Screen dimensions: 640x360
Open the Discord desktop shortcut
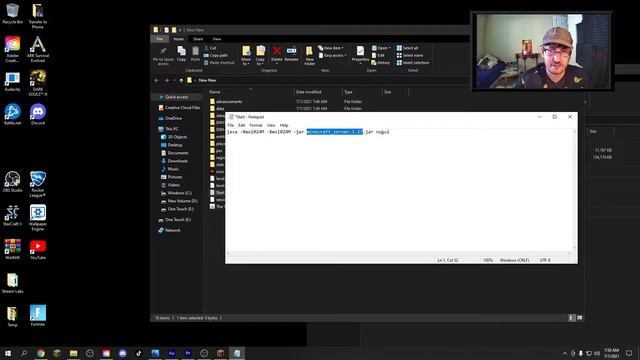point(38,114)
